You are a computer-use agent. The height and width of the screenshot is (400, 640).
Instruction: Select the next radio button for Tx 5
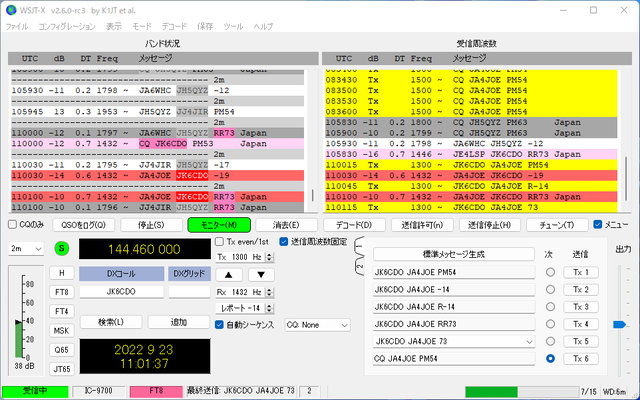click(x=550, y=341)
